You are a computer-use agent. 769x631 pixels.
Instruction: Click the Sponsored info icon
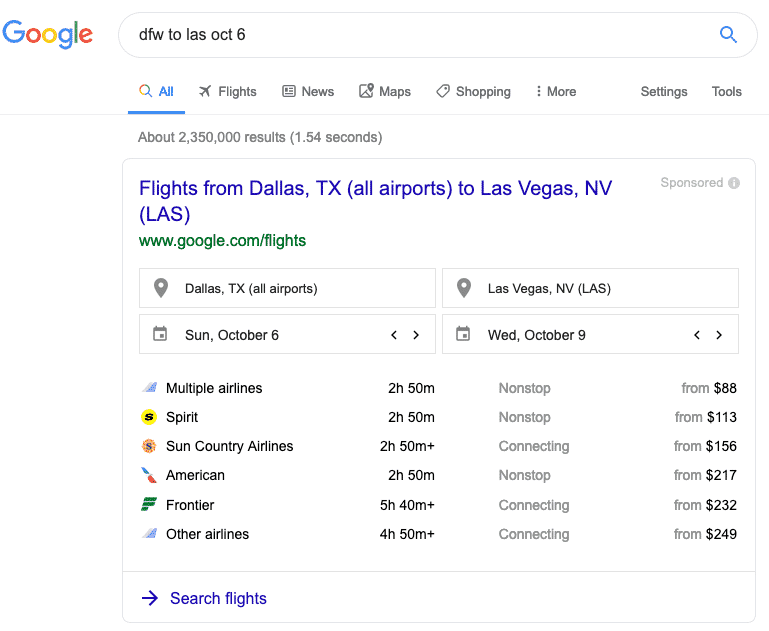pyautogui.click(x=734, y=183)
